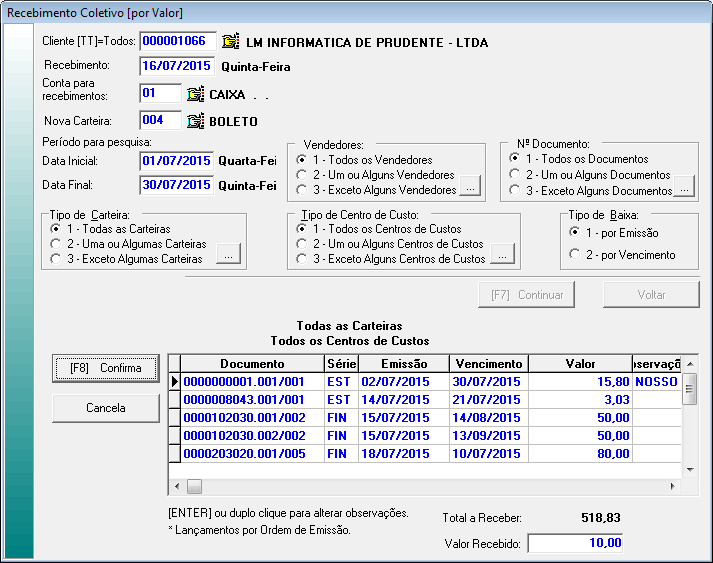
Task: Click the Voltar button
Action: tap(651, 295)
